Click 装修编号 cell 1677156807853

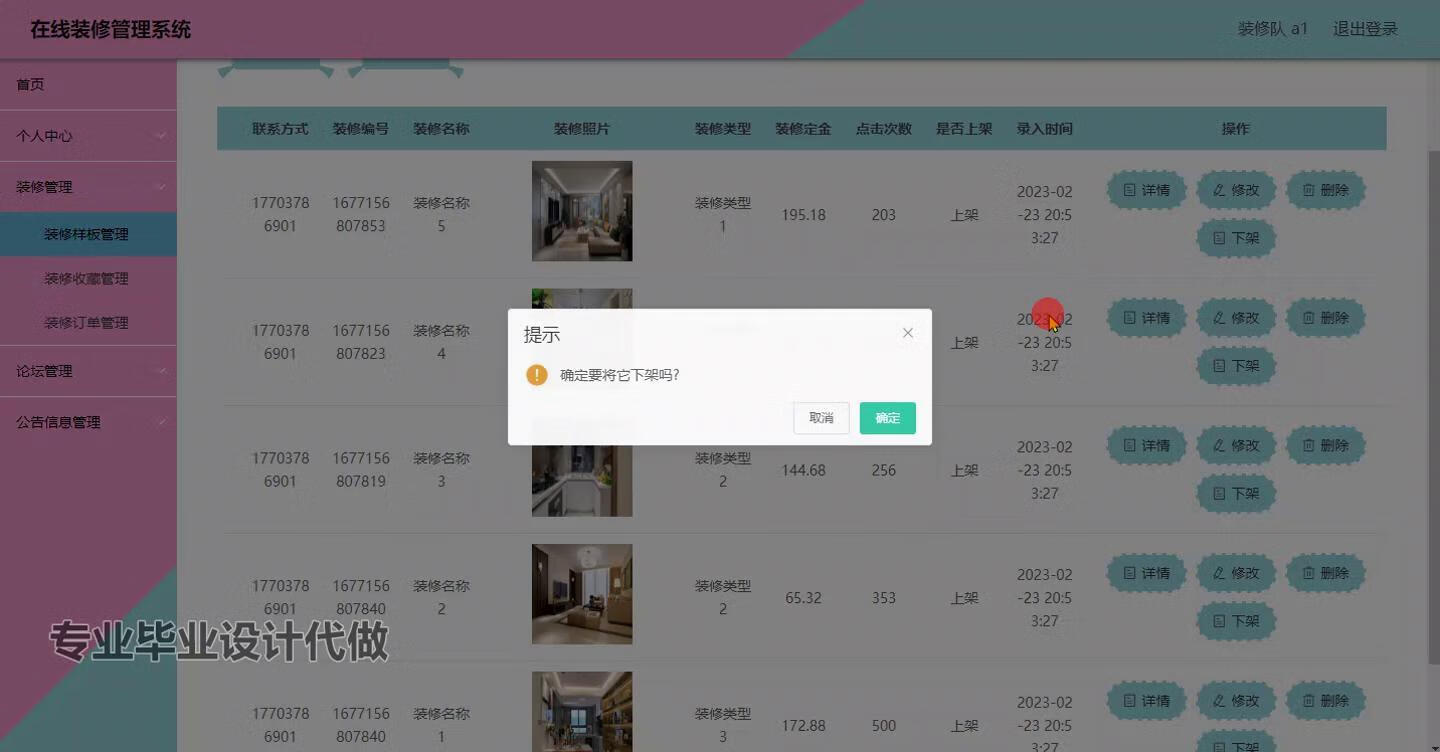361,214
